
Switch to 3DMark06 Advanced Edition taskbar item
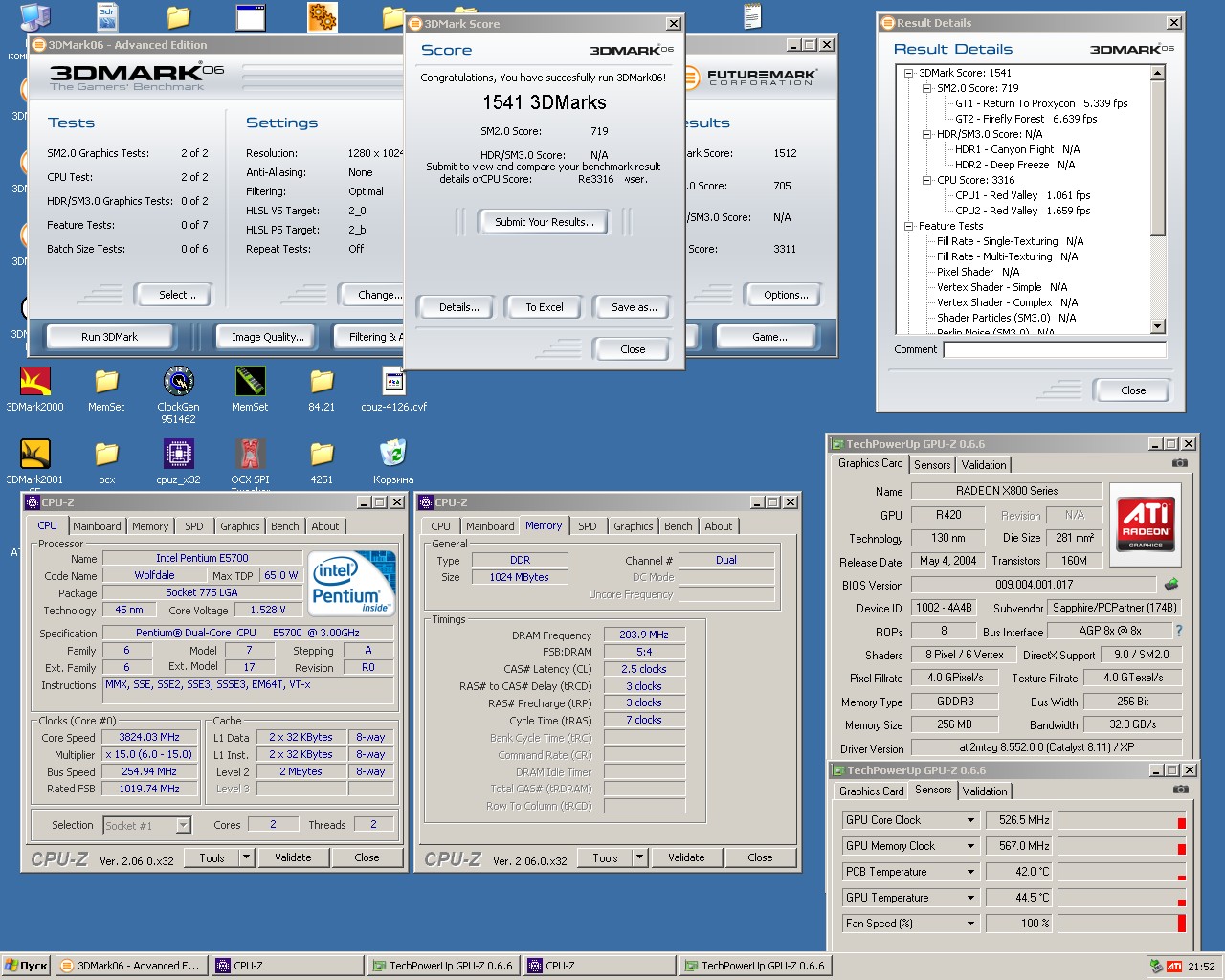coord(129,966)
